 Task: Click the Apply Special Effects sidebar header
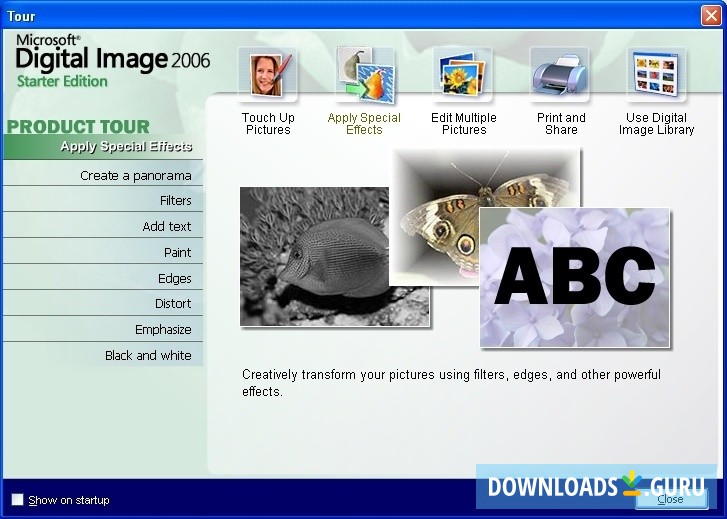click(x=103, y=147)
